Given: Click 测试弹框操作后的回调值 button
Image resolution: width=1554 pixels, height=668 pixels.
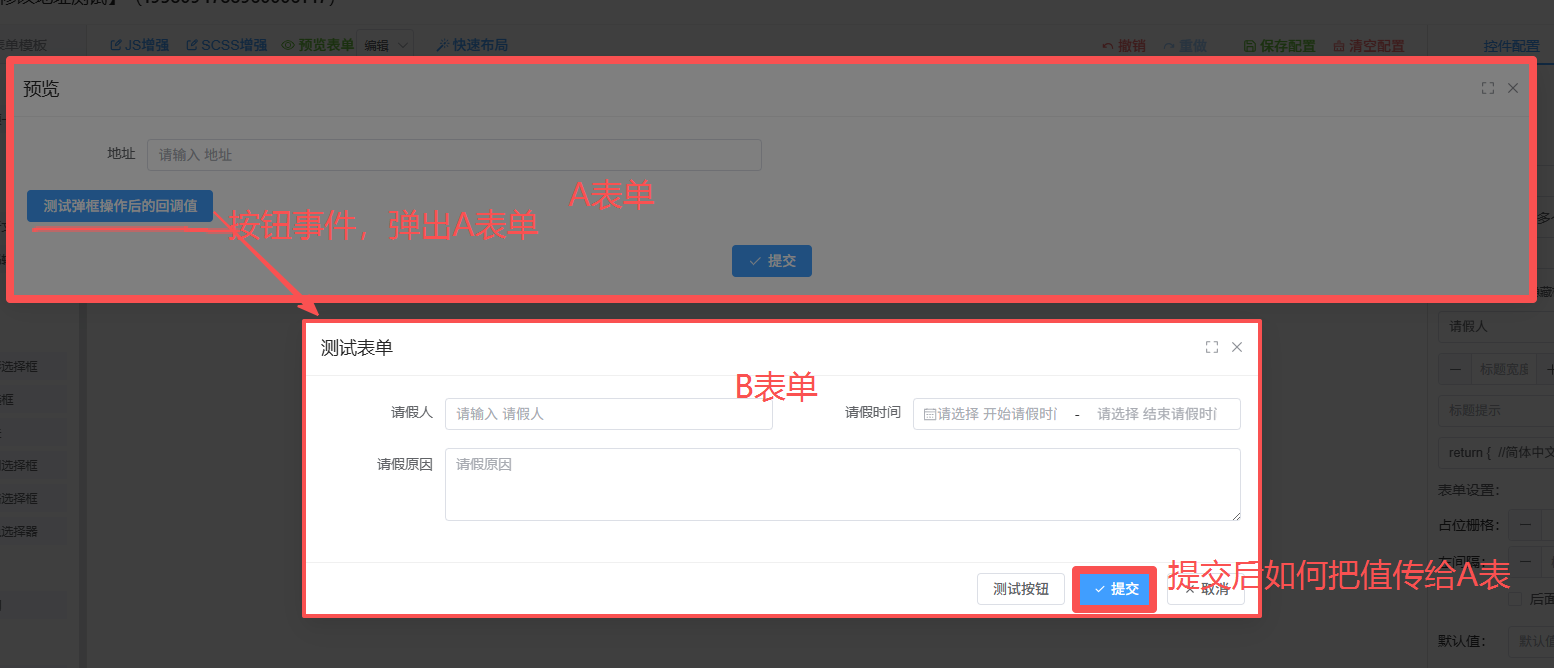Looking at the screenshot, I should (x=120, y=206).
